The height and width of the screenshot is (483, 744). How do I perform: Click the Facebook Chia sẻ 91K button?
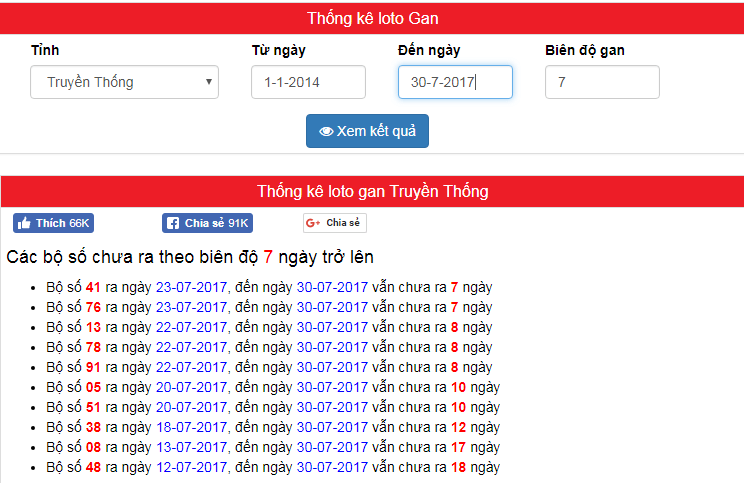click(207, 223)
